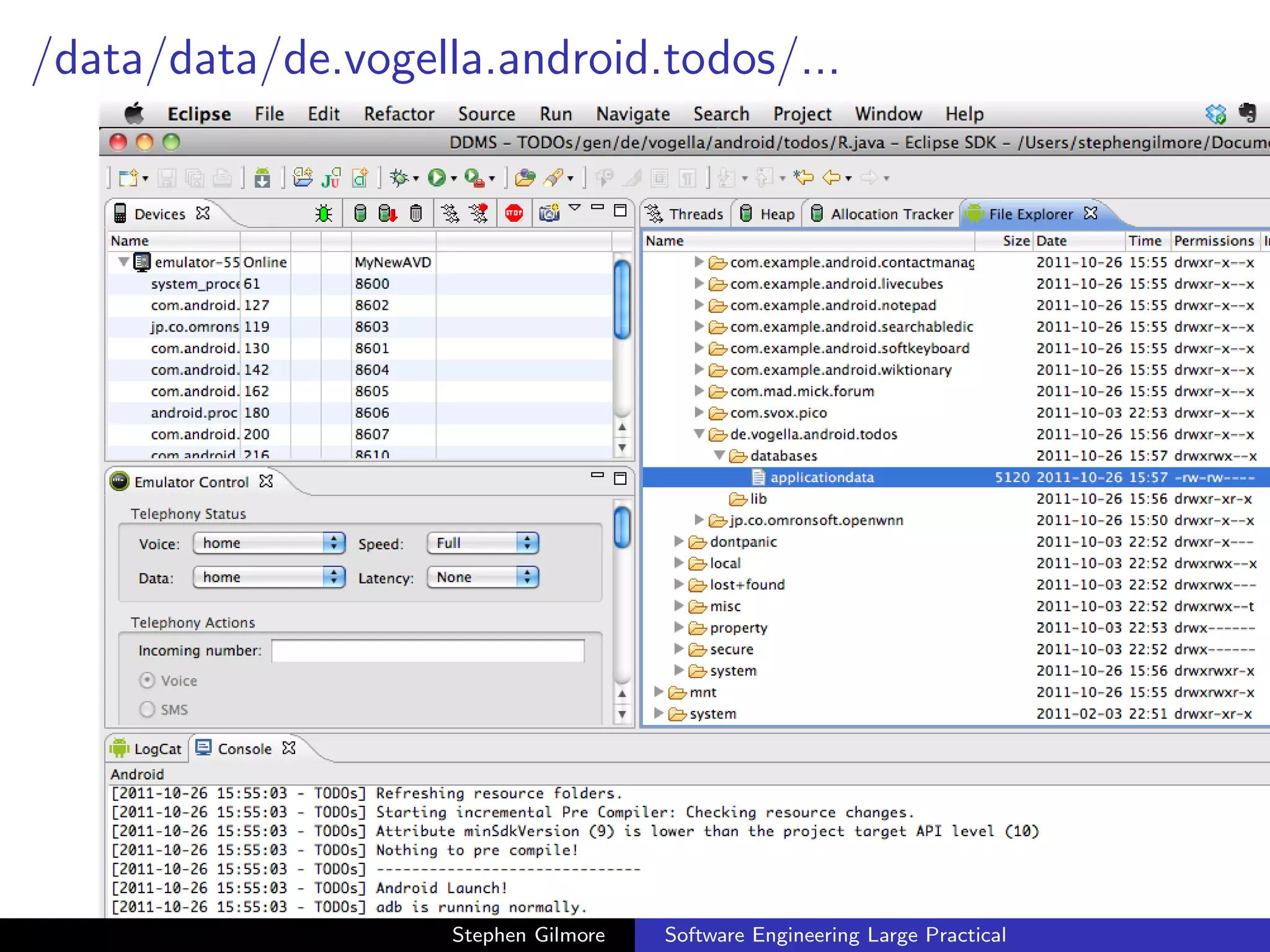Select the system_process device row
The height and width of the screenshot is (952, 1270).
pyautogui.click(x=360, y=284)
